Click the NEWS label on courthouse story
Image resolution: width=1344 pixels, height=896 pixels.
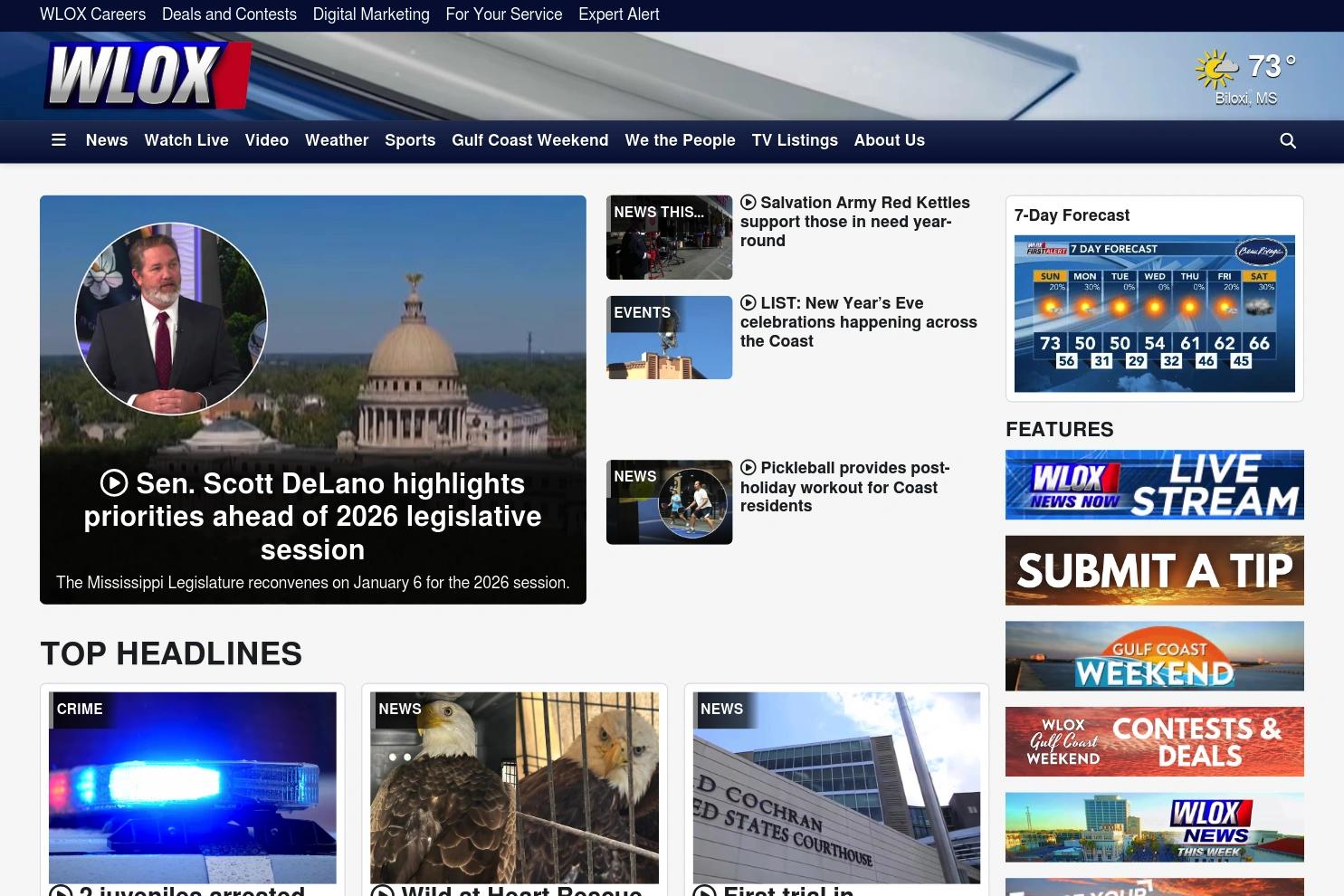click(721, 710)
